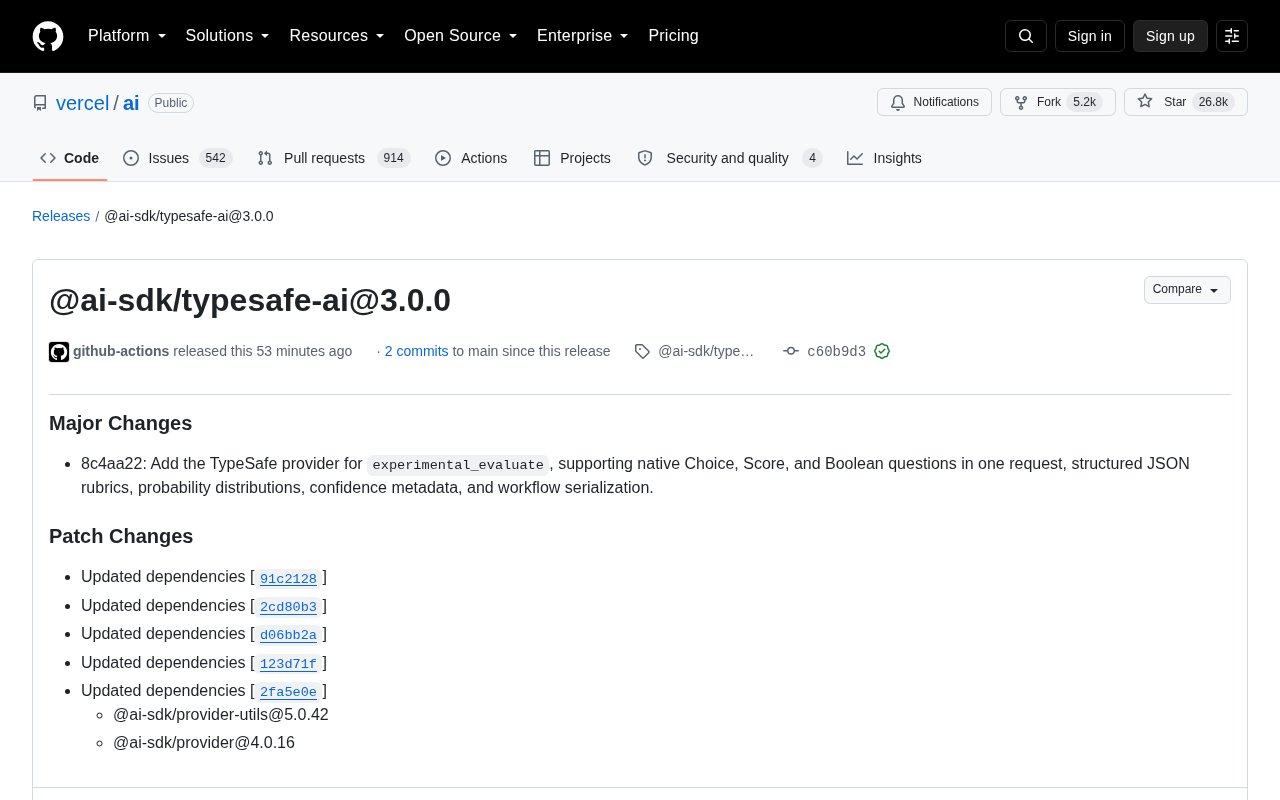Open the Enterprise dropdown menu
1280x800 pixels.
click(x=583, y=36)
